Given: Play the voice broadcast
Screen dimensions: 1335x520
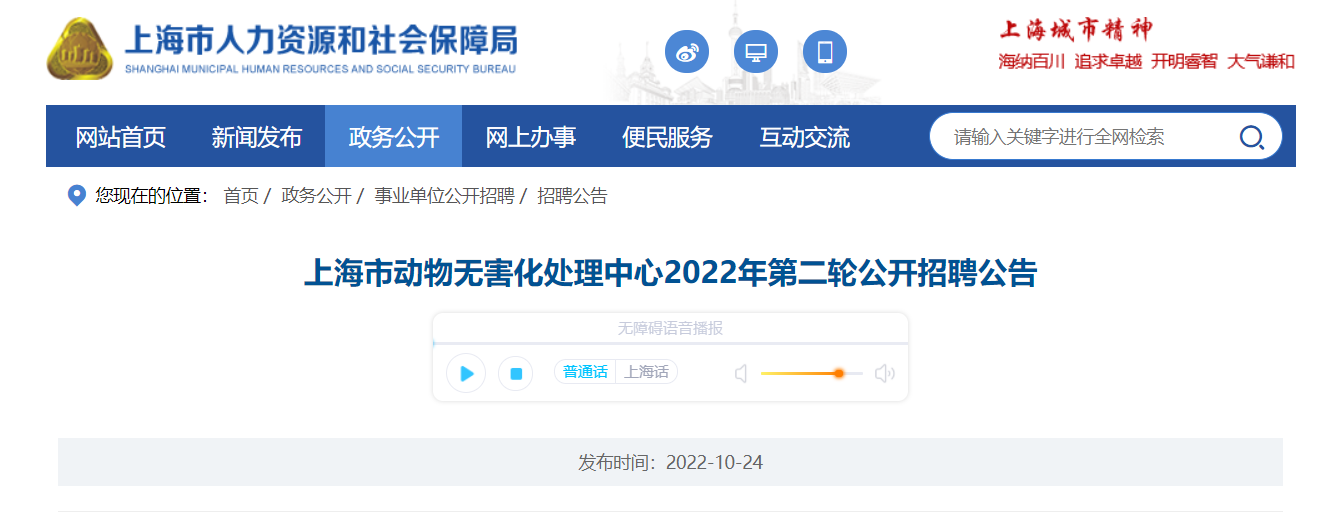Looking at the screenshot, I should [466, 373].
